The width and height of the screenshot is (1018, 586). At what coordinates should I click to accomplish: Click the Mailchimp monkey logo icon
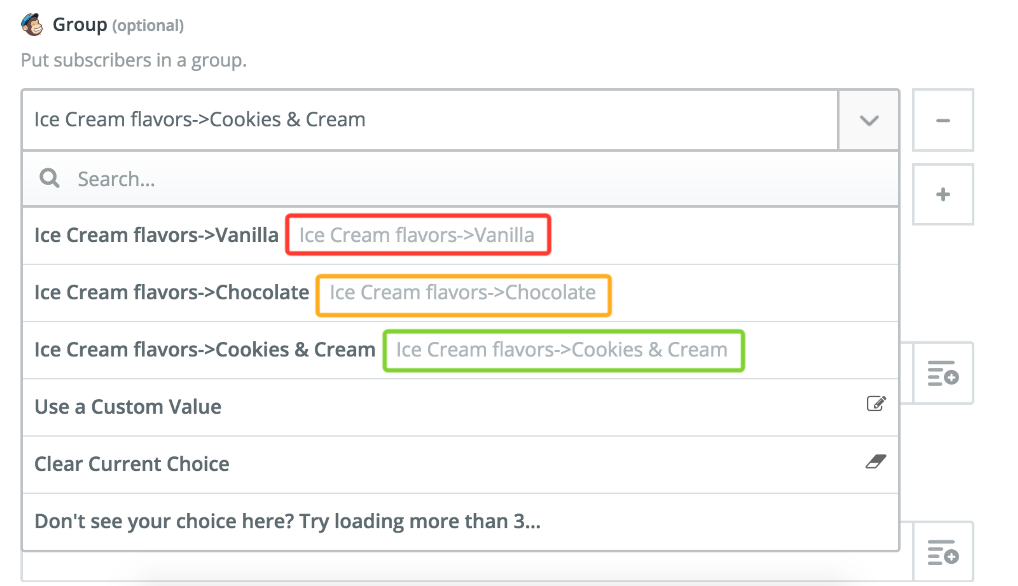[x=32, y=25]
